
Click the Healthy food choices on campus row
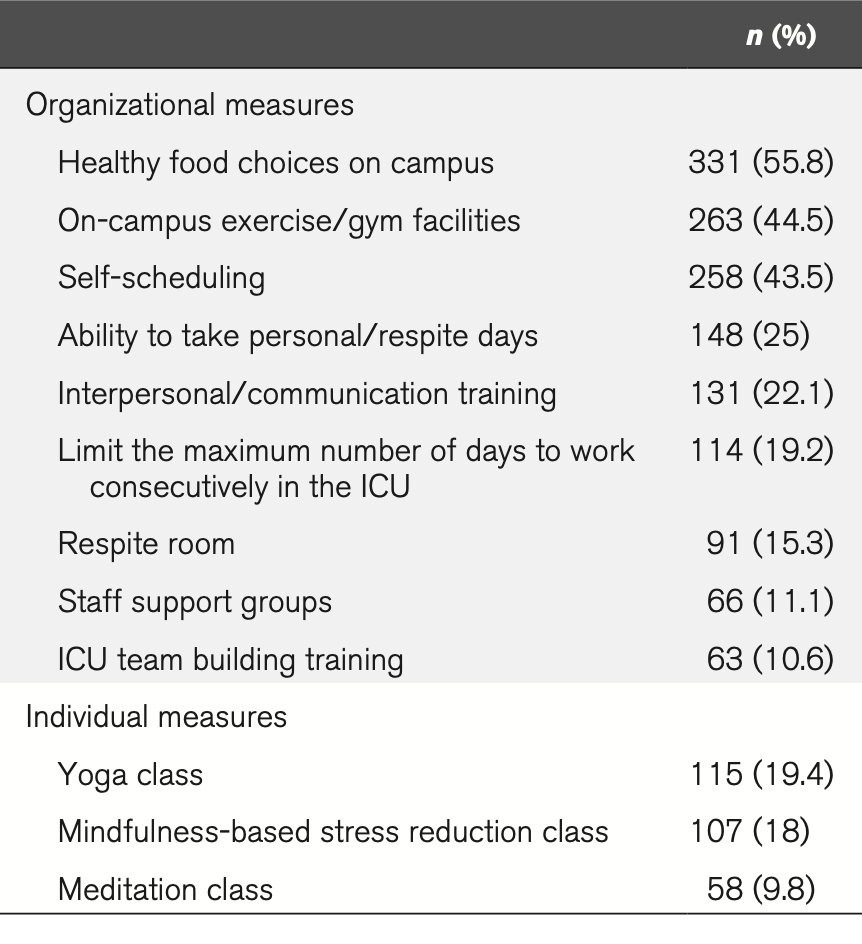pos(276,162)
